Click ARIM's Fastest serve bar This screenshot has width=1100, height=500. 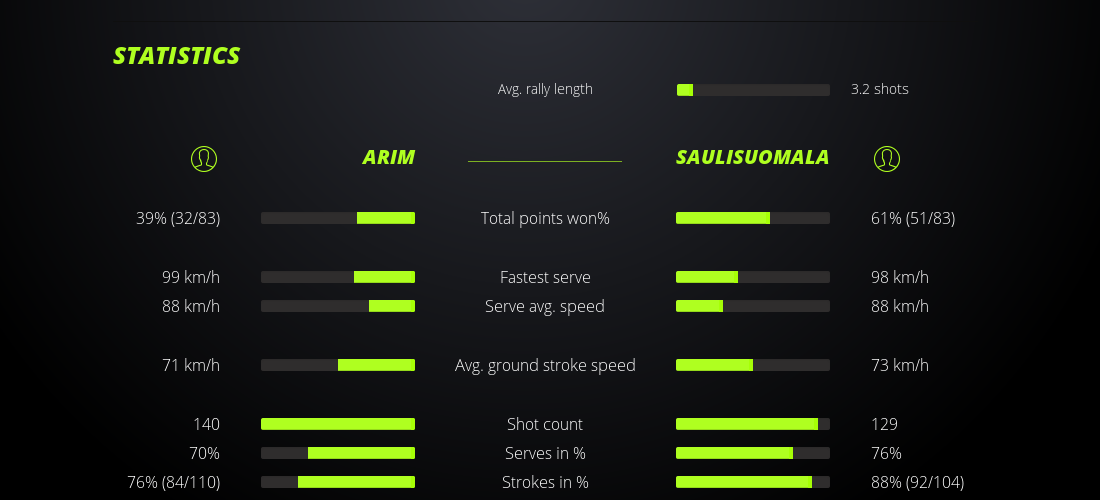(x=338, y=277)
